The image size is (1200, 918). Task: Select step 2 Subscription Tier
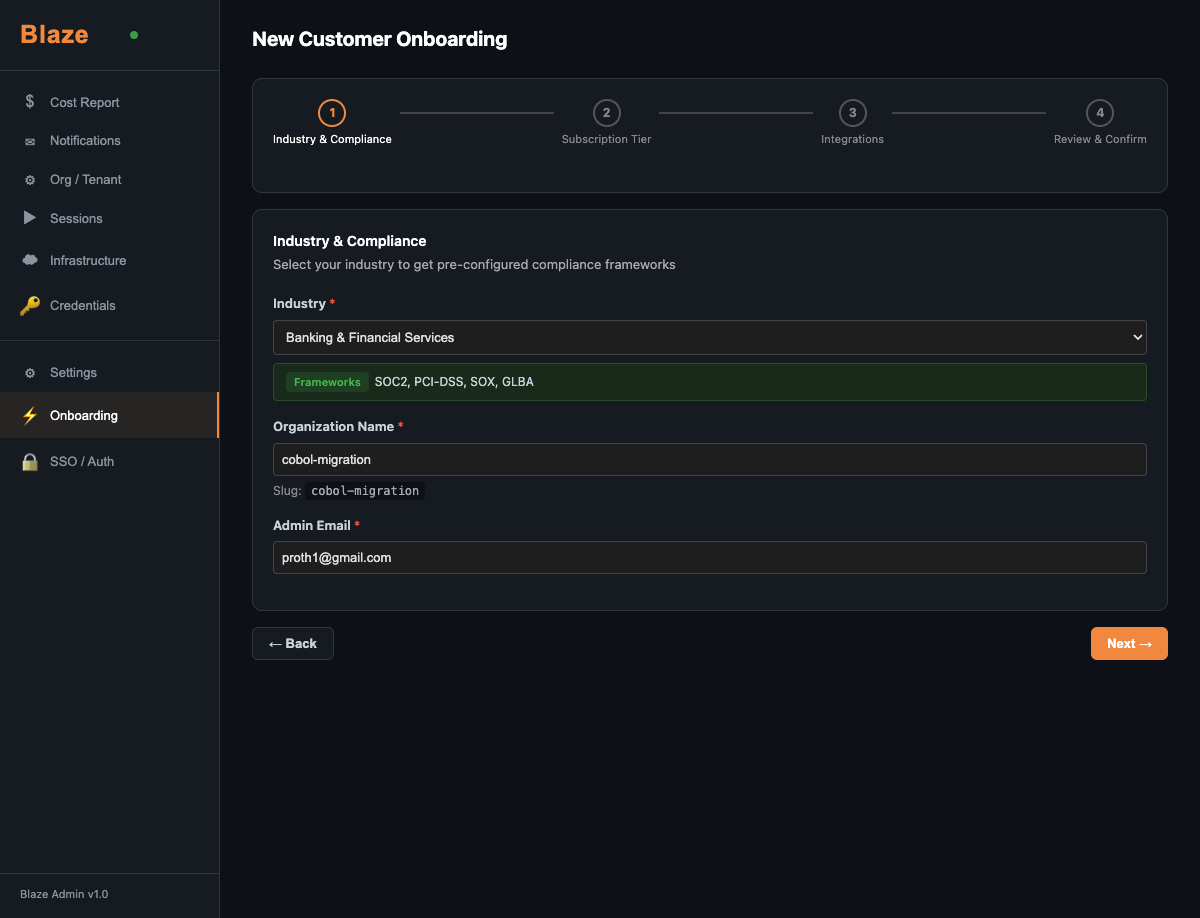(x=606, y=113)
